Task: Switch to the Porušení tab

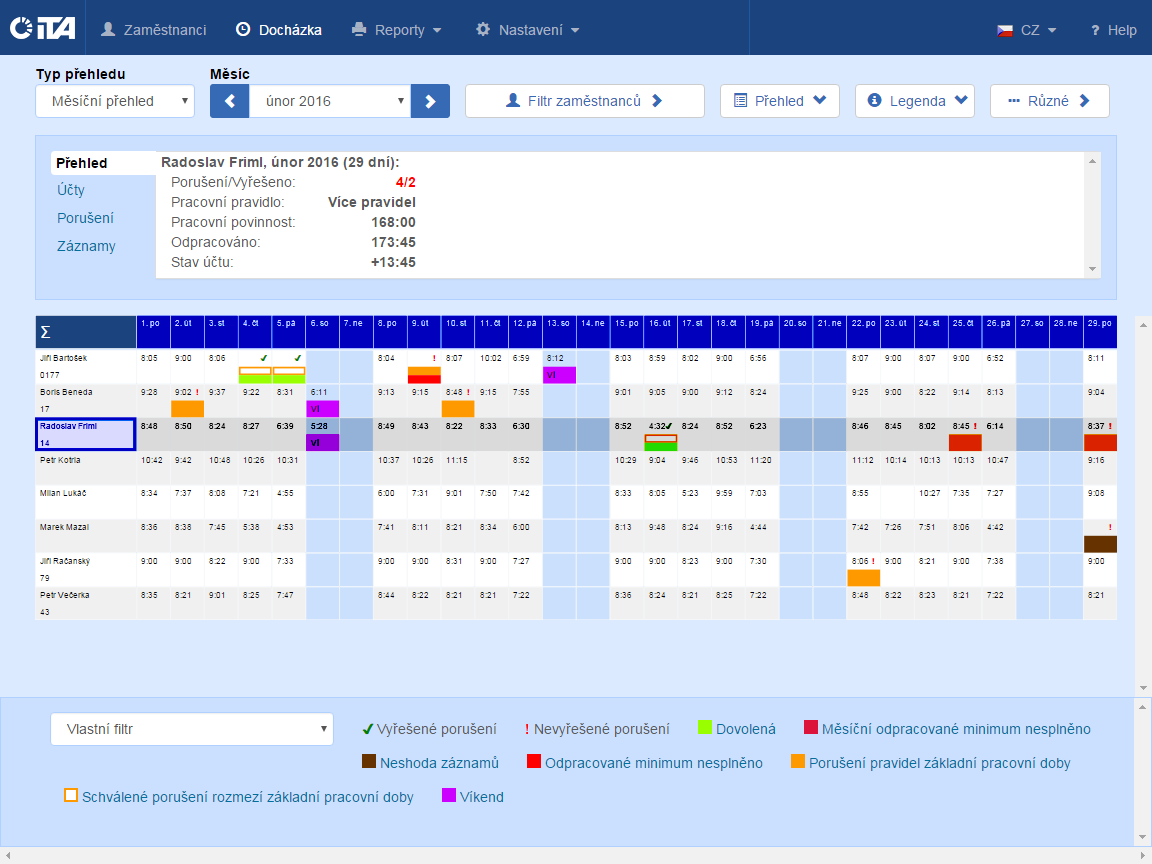Action: click(85, 218)
